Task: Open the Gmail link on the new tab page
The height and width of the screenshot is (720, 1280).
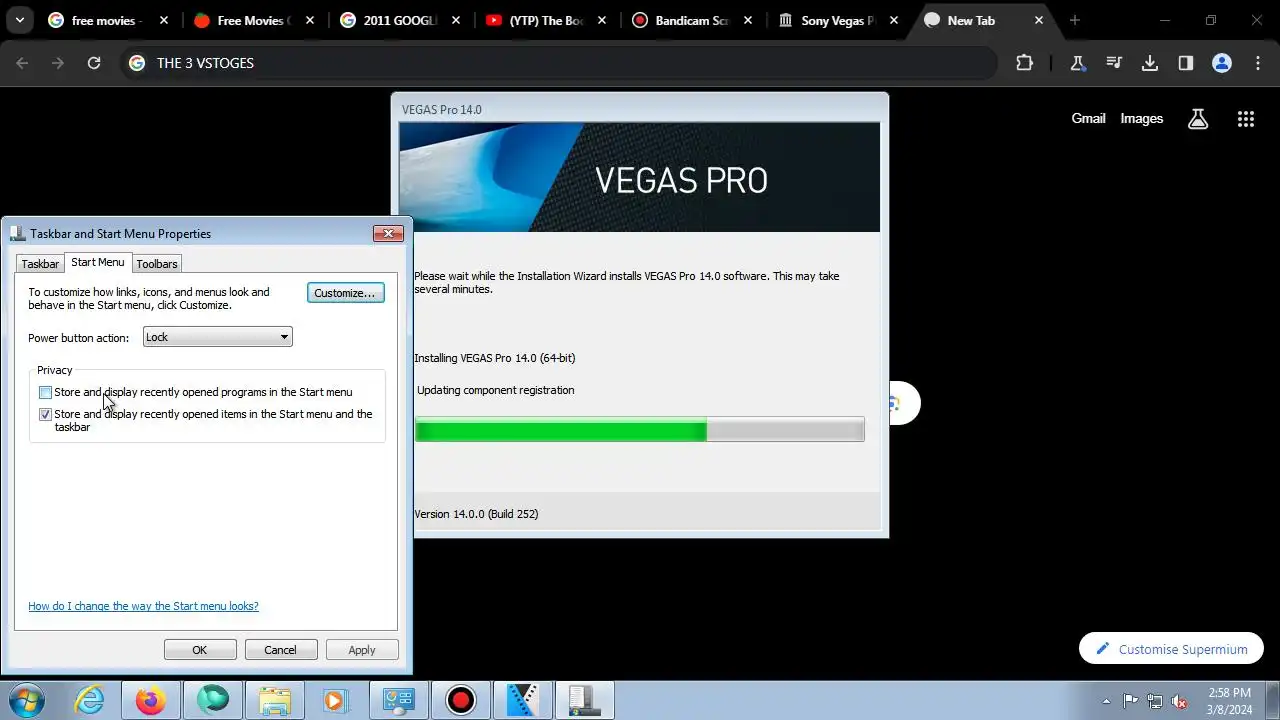Action: tap(1088, 118)
